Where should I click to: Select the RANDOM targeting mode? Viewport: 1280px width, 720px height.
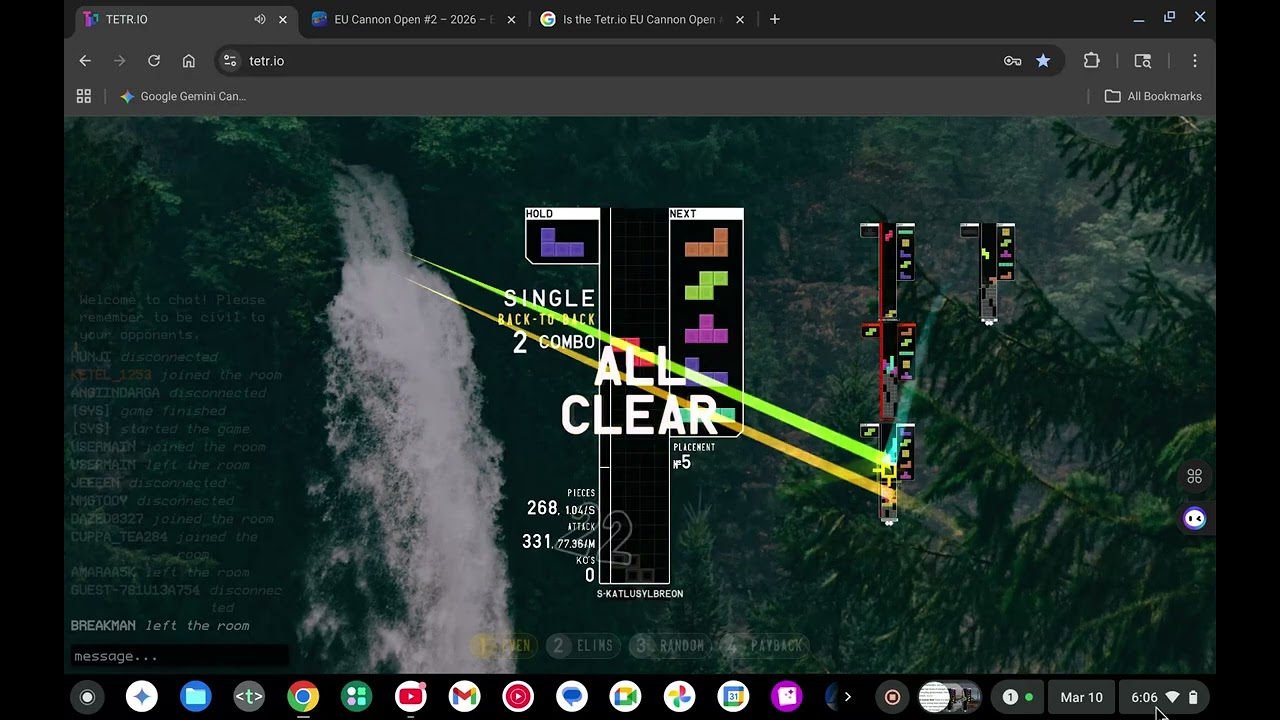670,646
